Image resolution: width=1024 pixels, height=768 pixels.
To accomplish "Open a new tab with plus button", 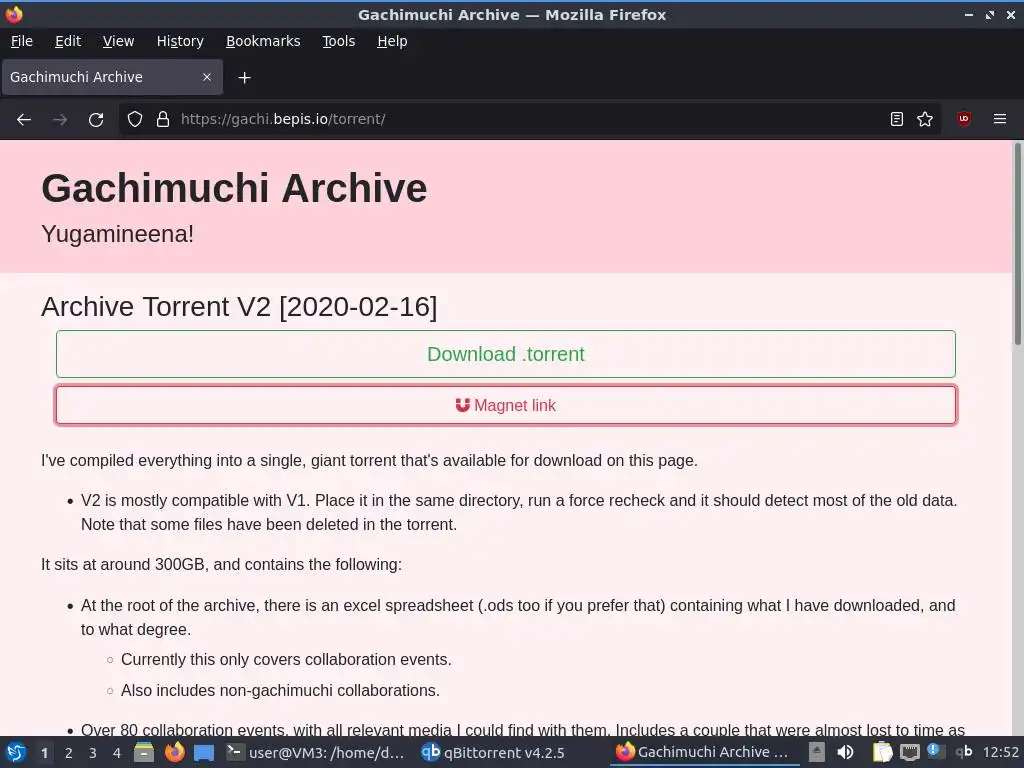I will point(244,78).
